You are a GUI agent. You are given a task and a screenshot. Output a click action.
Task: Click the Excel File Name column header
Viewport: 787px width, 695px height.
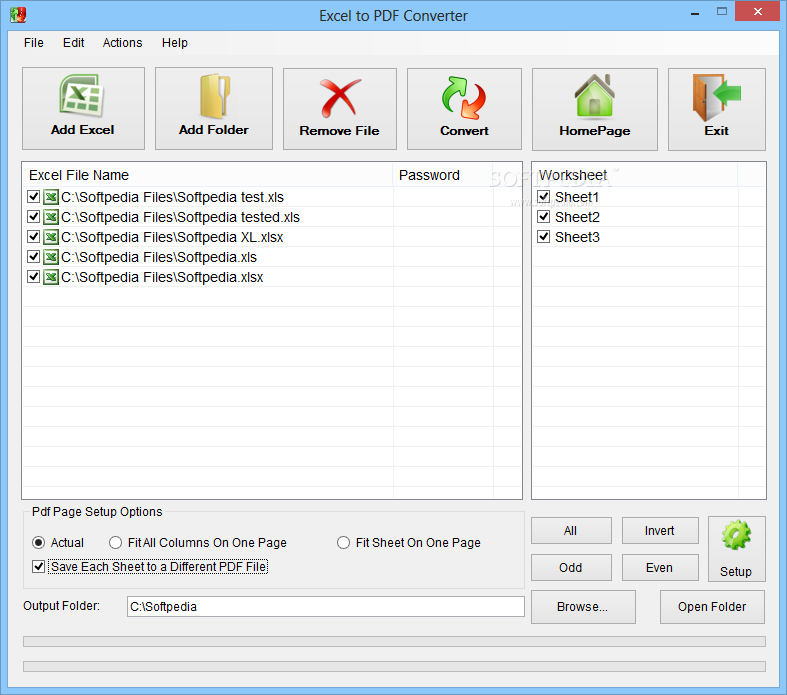tap(208, 175)
